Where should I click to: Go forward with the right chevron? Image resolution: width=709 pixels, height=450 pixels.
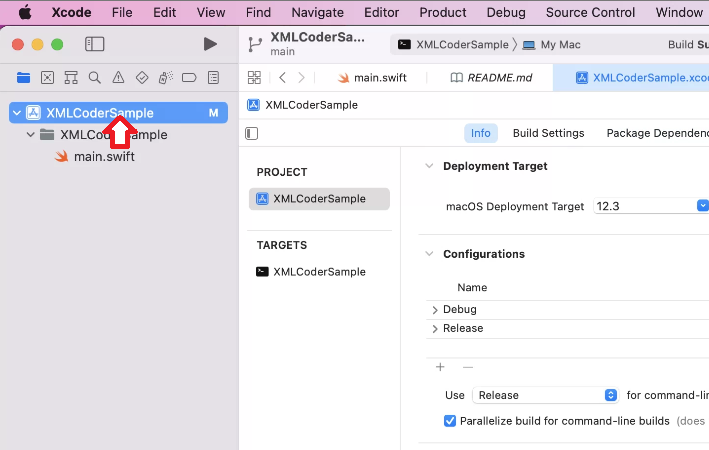click(301, 77)
